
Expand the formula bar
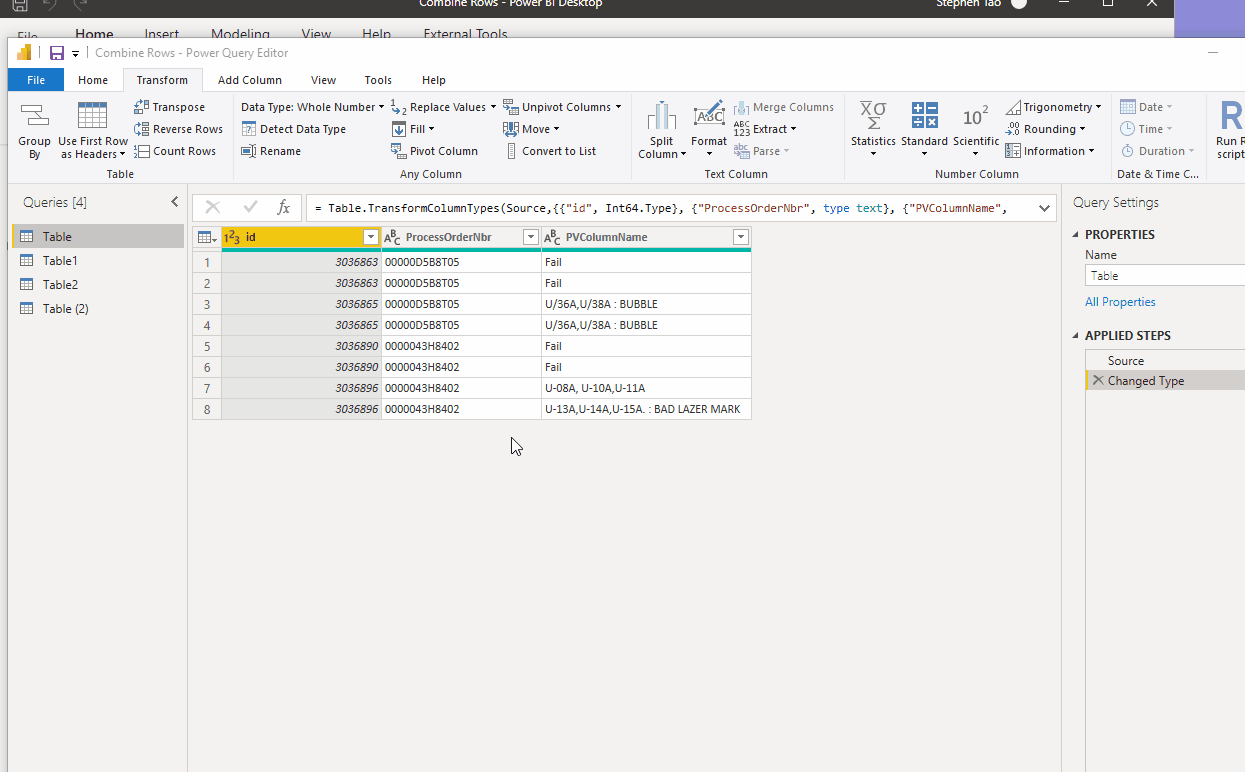[x=1045, y=207]
